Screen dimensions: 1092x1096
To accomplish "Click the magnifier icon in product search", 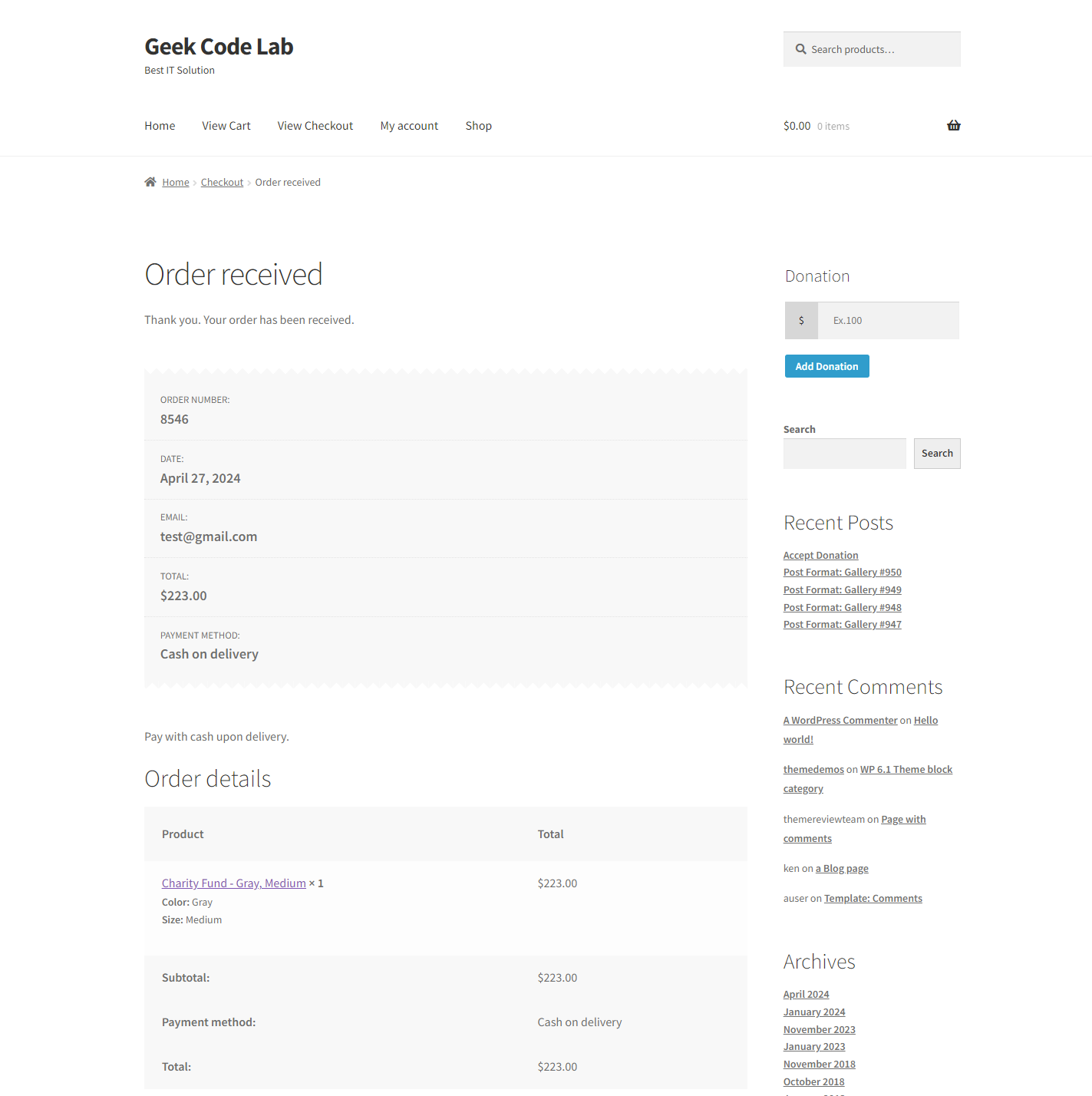I will point(800,49).
